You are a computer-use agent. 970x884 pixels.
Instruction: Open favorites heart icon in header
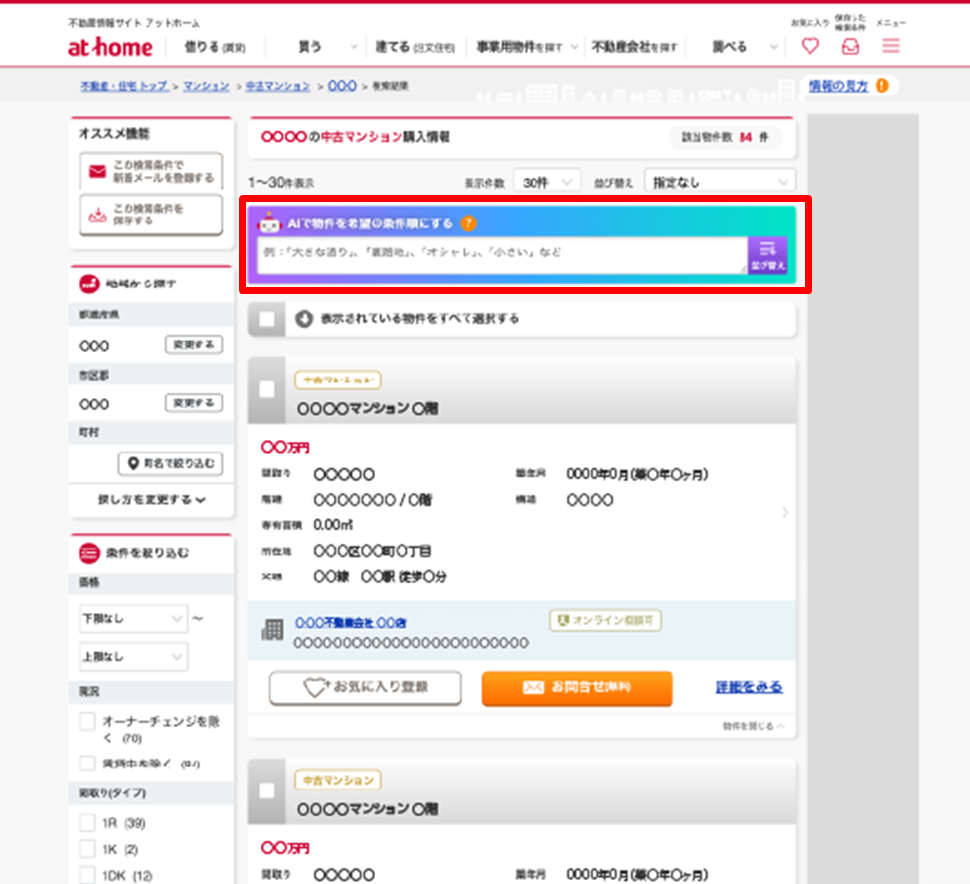tap(810, 46)
